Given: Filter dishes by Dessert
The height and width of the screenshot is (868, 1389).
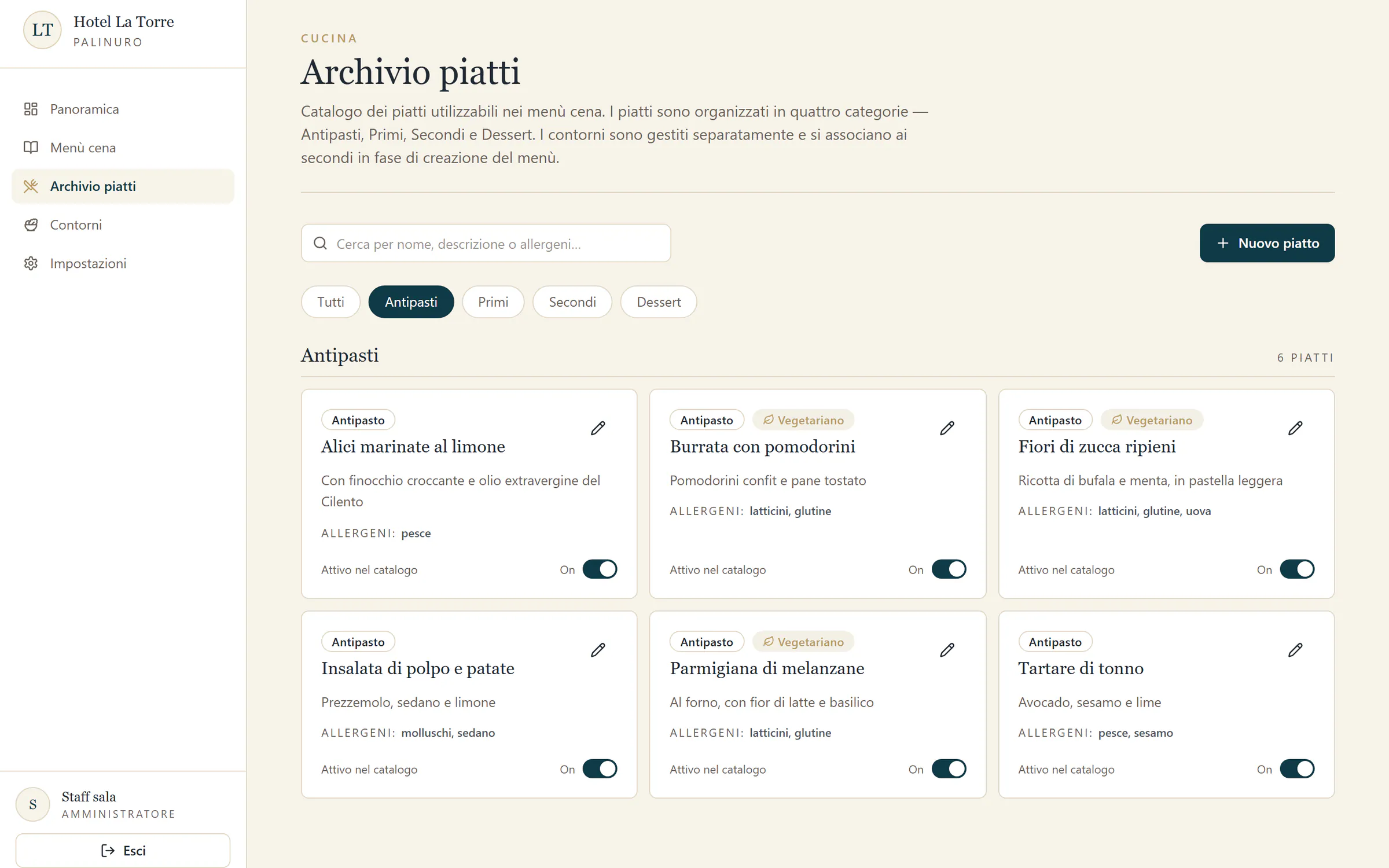Looking at the screenshot, I should pyautogui.click(x=659, y=302).
